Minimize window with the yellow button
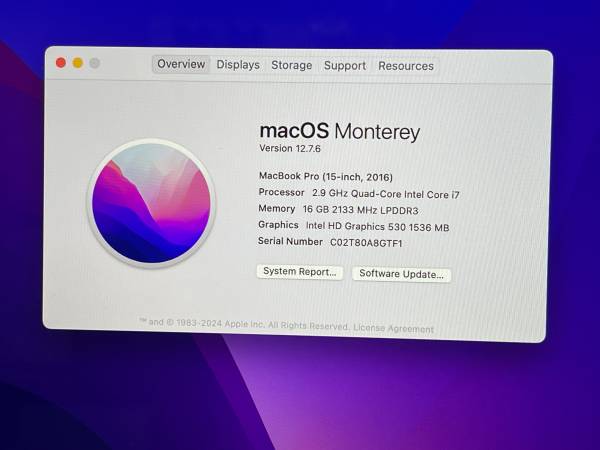 (x=78, y=63)
